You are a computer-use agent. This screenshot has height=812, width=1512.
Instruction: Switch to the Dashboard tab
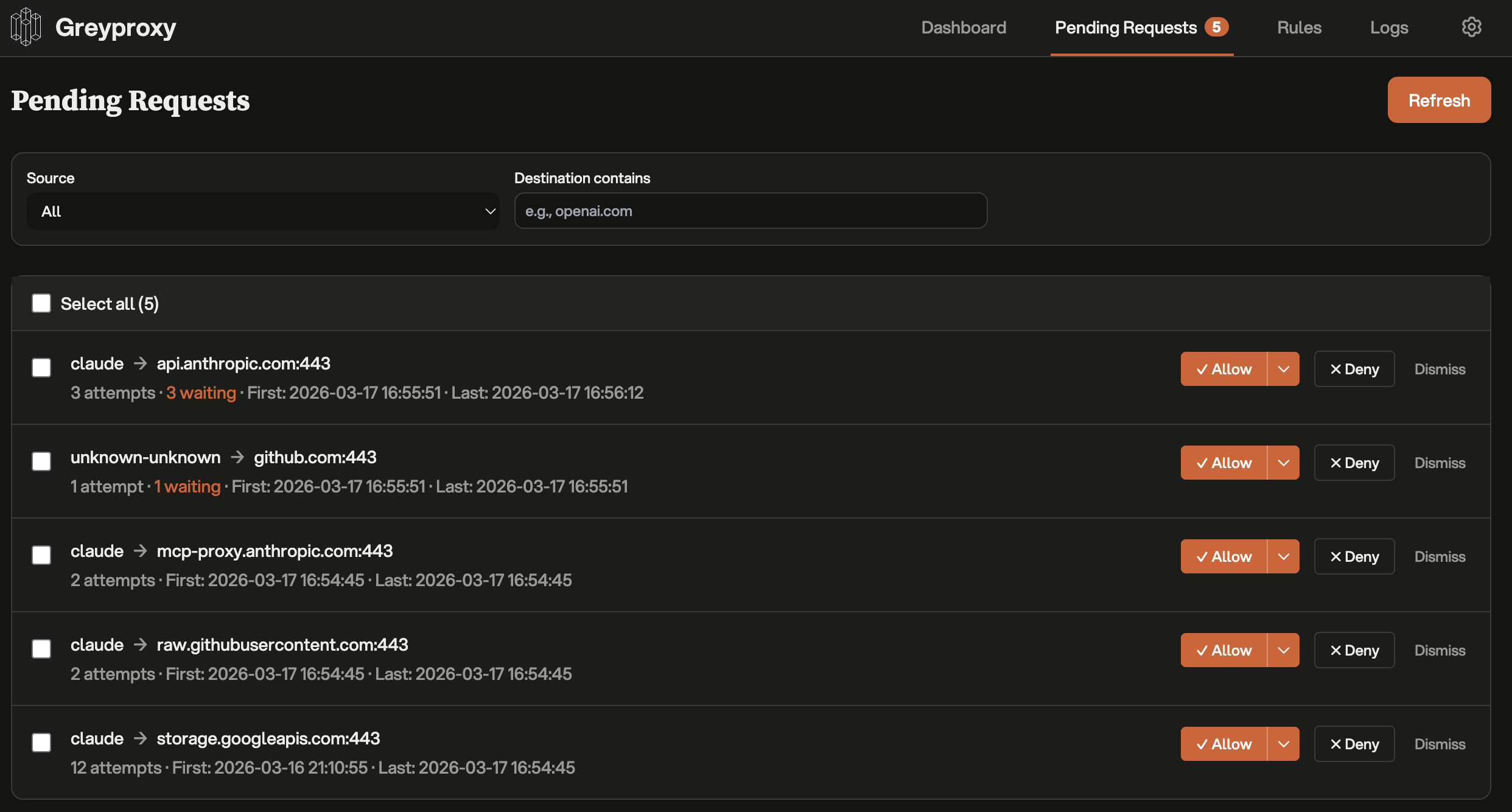pos(964,27)
